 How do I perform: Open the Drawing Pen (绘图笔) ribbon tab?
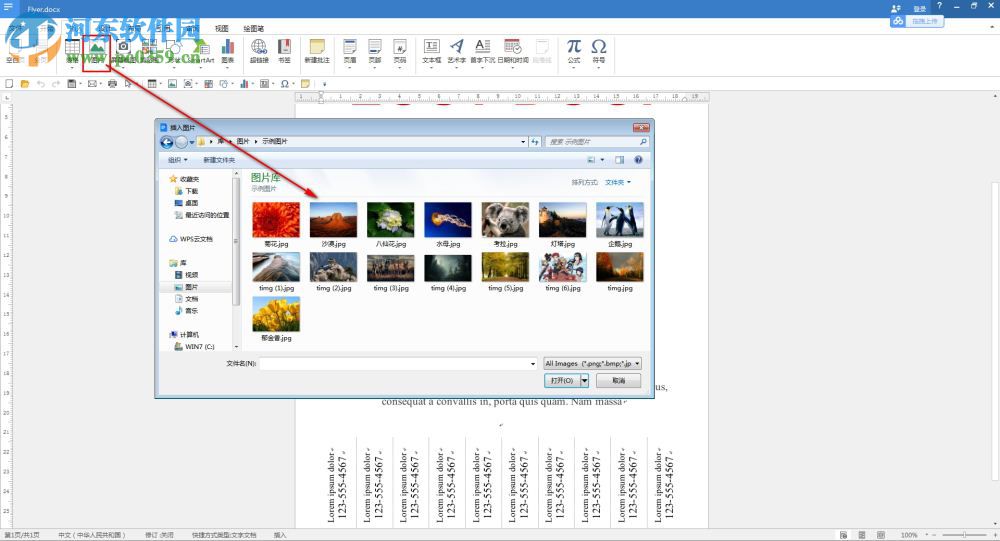(x=253, y=29)
